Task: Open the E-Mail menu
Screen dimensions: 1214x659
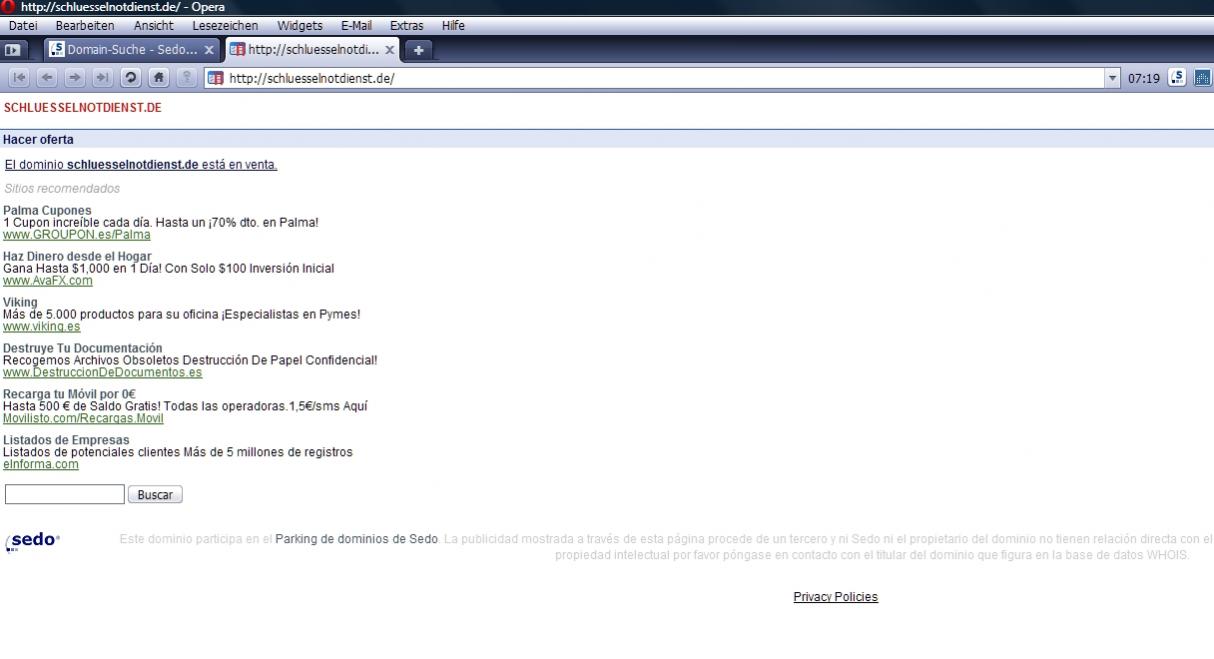Action: click(x=356, y=25)
